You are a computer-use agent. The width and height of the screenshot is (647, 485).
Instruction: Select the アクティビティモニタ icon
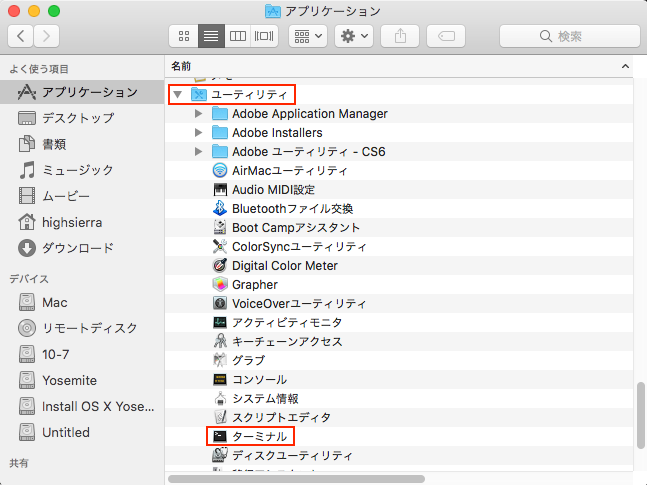point(220,322)
